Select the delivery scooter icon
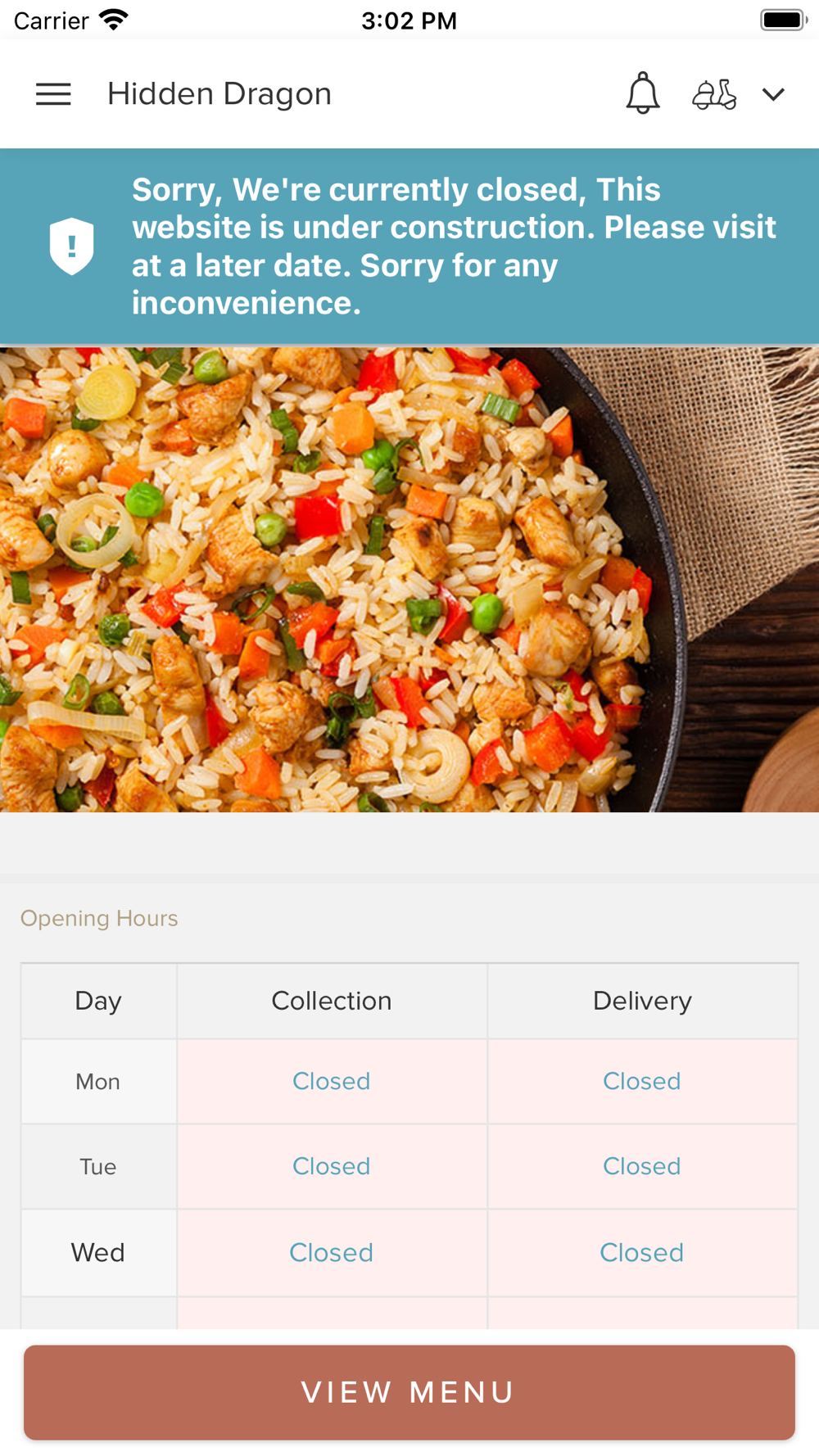Screen dimensions: 819x1456 pos(714,94)
